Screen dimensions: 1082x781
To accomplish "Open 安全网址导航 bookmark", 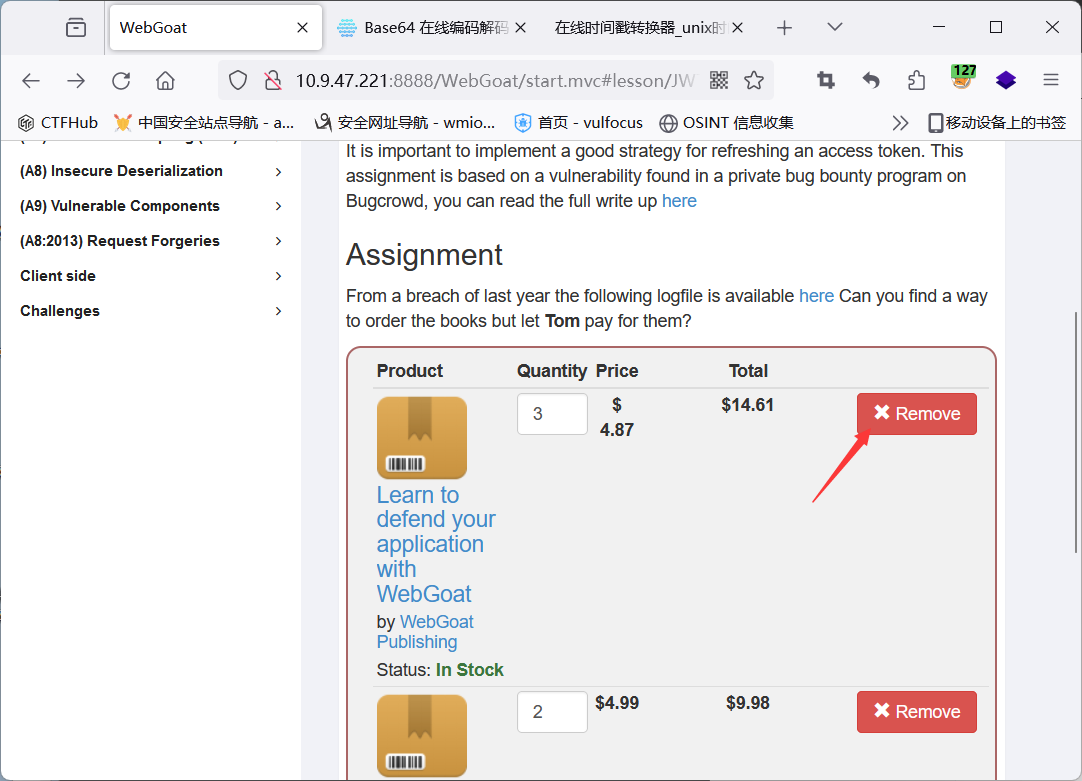I will pos(405,123).
